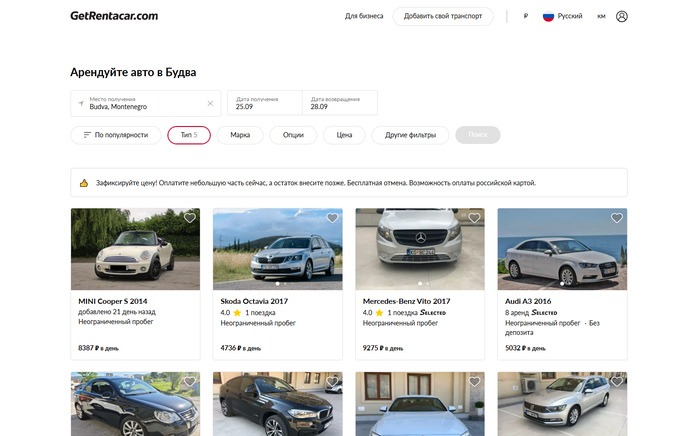Click the Дата получения field

tap(264, 103)
